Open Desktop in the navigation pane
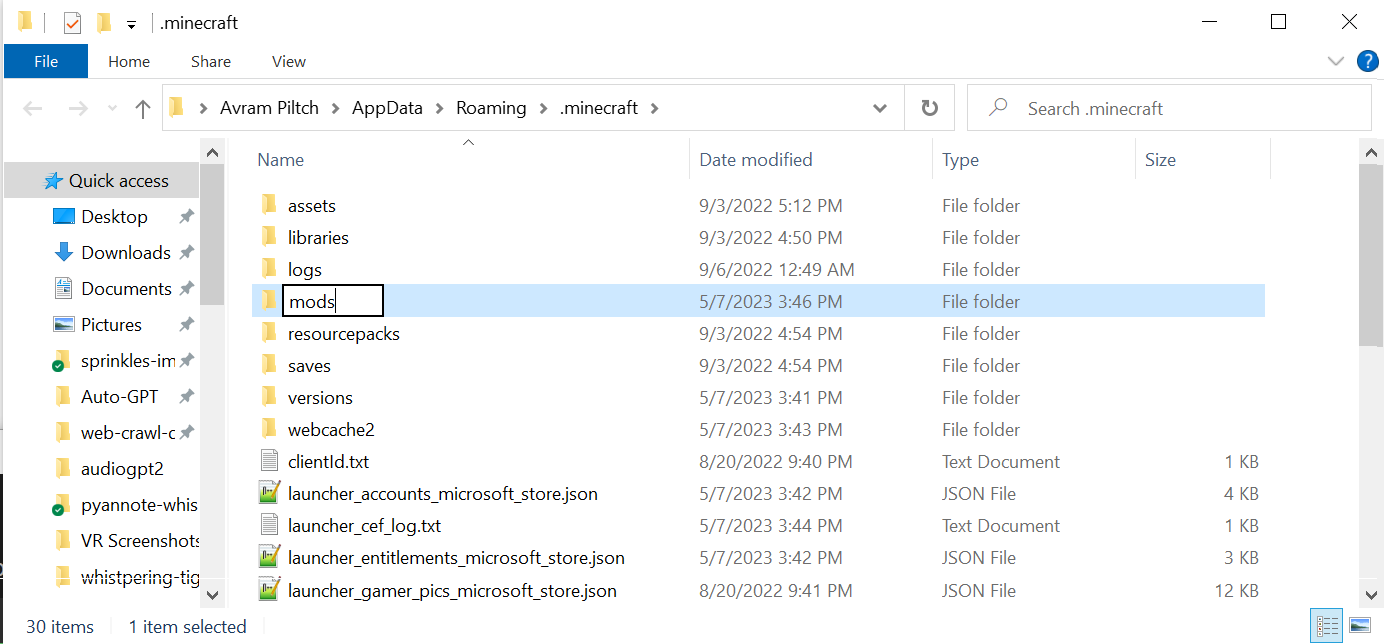 pyautogui.click(x=114, y=217)
